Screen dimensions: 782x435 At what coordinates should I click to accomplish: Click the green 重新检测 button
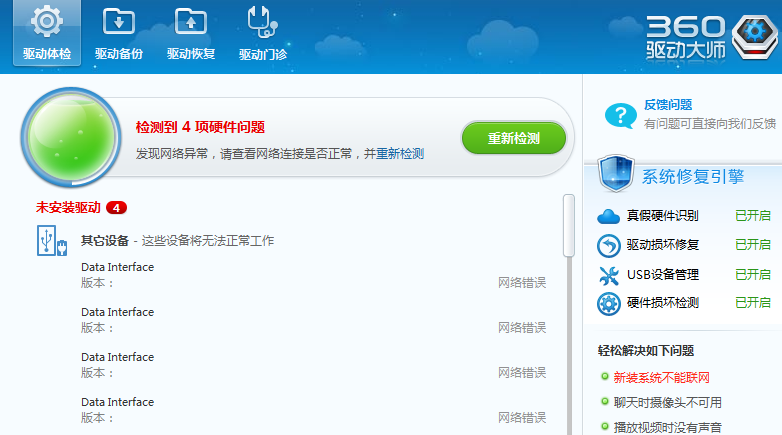coord(514,138)
